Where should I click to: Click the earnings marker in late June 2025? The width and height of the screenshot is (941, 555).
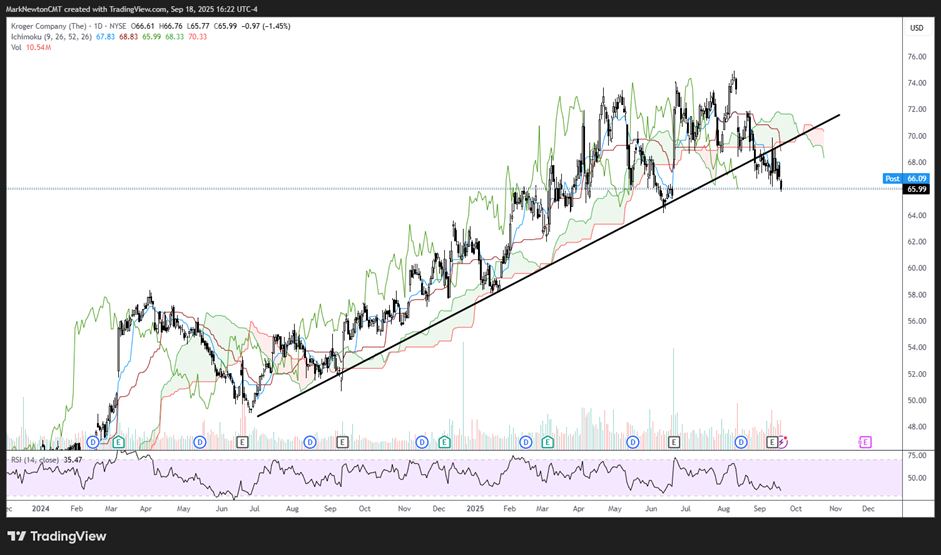click(674, 441)
